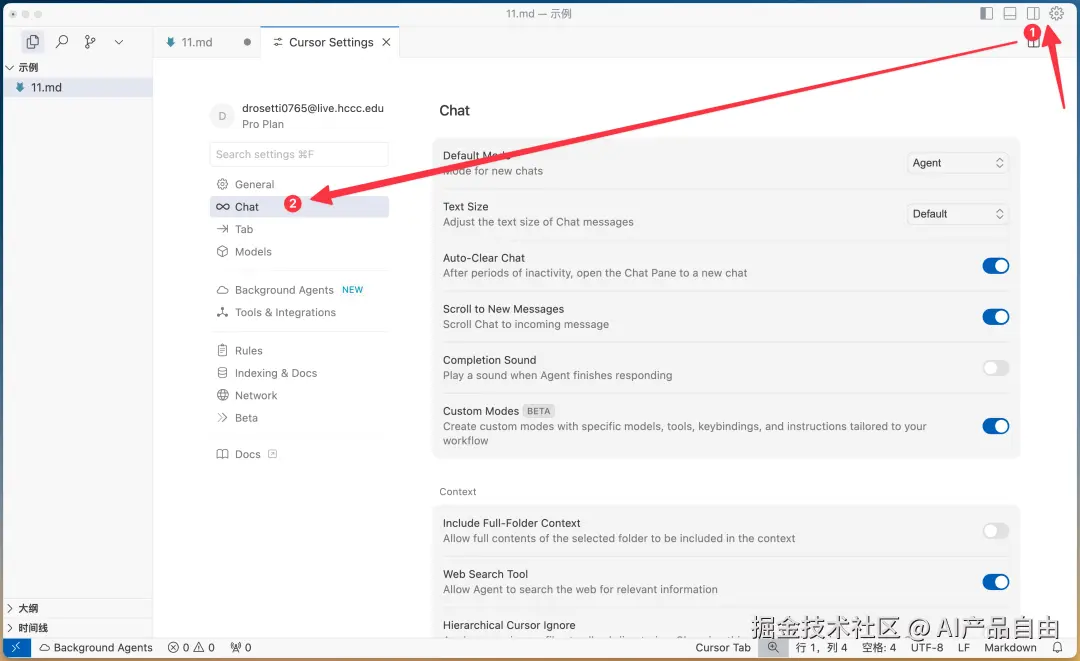Screen dimensions: 1080x661
Task: Enable the Completion Sound toggle
Action: click(995, 368)
